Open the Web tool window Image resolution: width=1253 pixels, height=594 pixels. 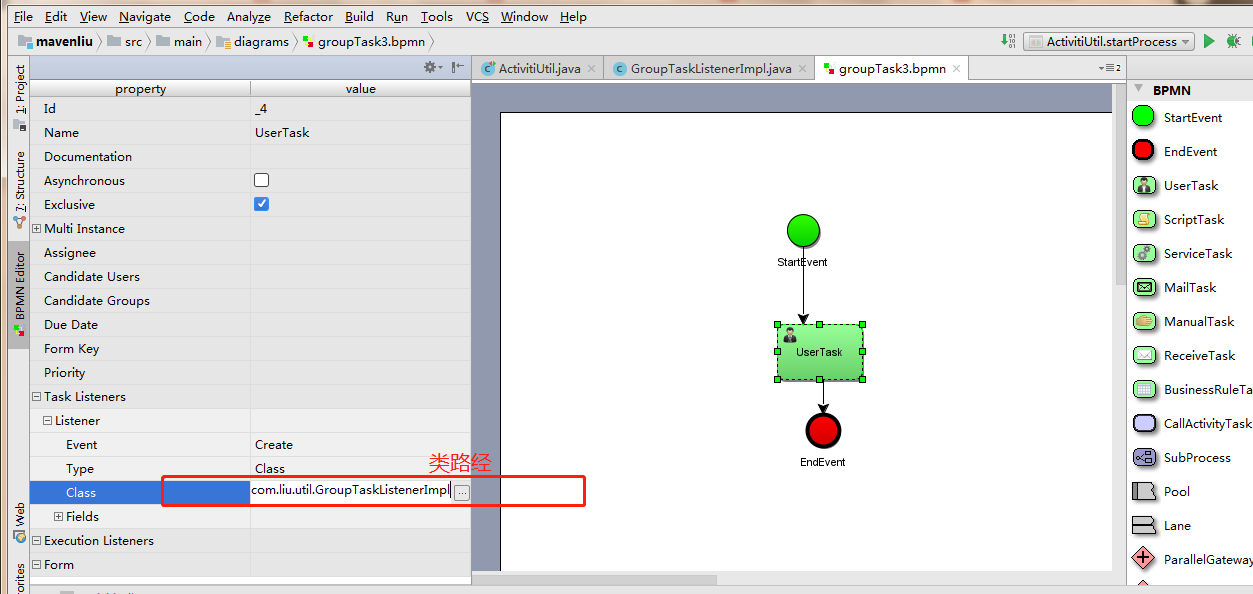pyautogui.click(x=19, y=521)
